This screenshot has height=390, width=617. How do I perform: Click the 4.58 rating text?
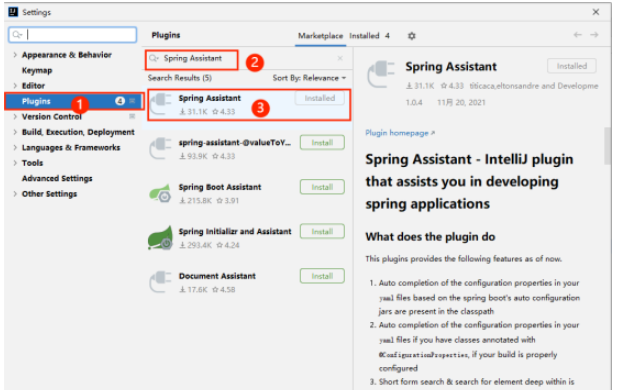[224, 290]
